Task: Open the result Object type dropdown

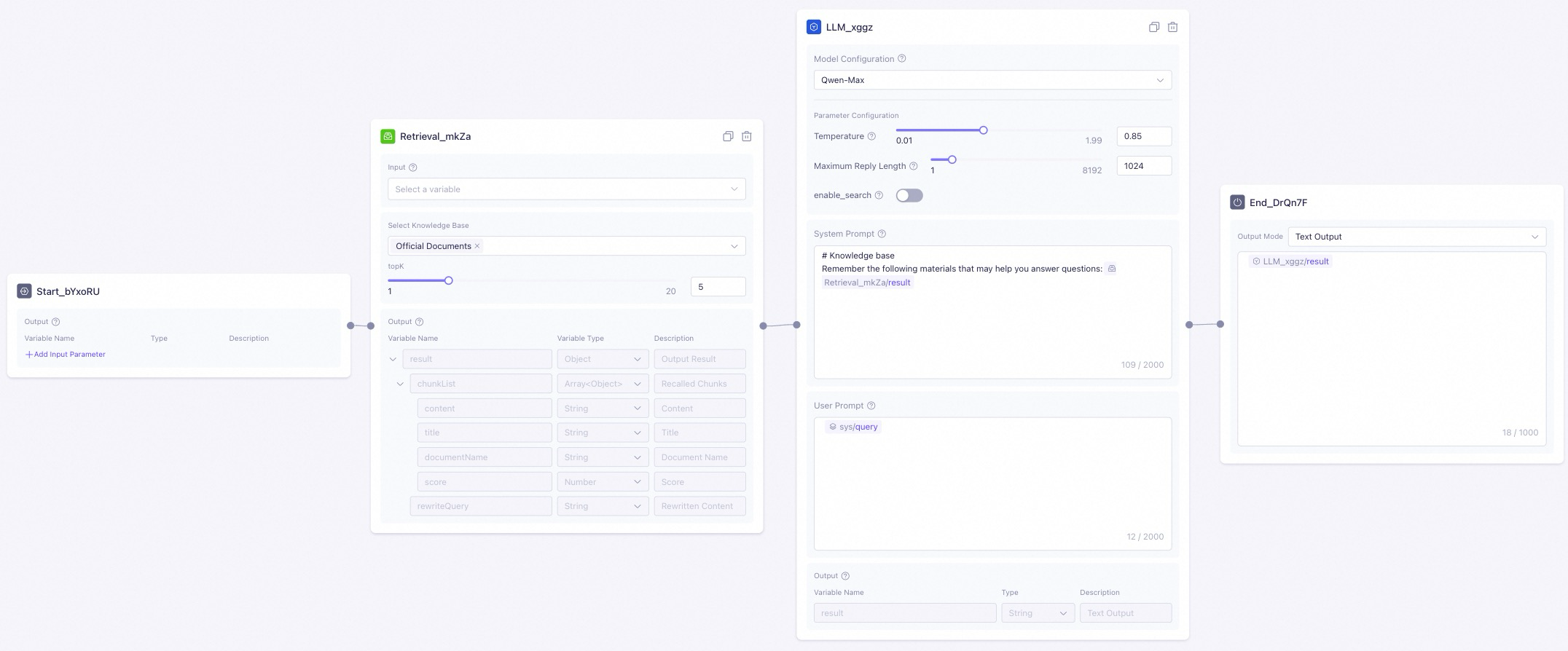Action: click(x=603, y=359)
